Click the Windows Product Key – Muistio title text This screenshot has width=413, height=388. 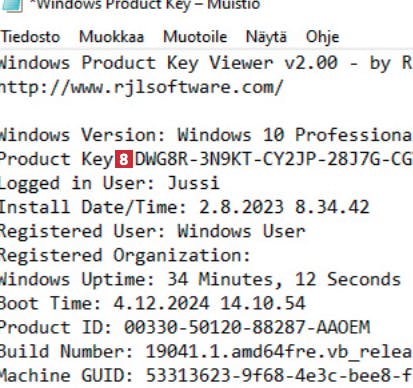click(145, 5)
